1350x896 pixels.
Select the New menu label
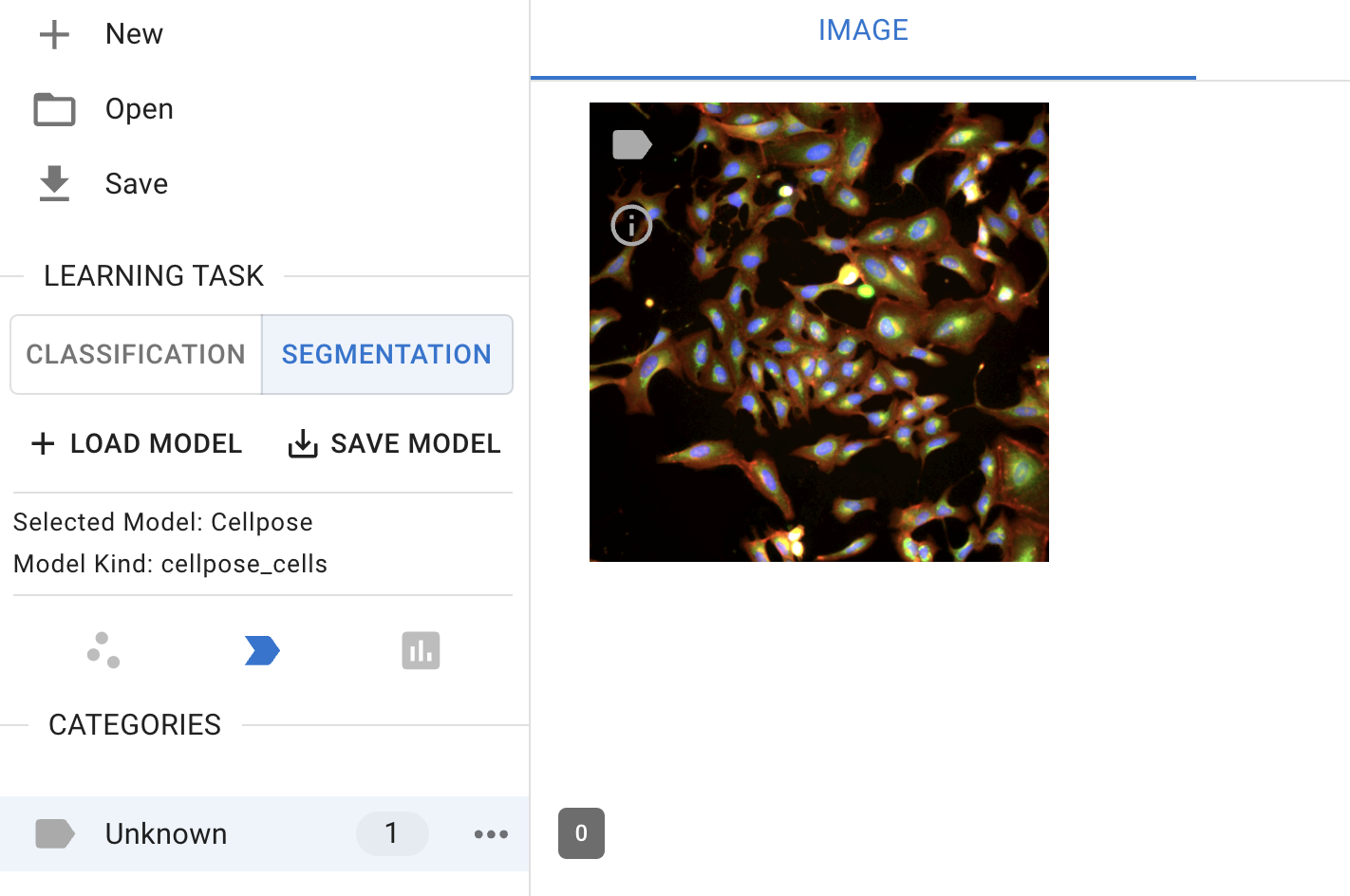pyautogui.click(x=134, y=34)
